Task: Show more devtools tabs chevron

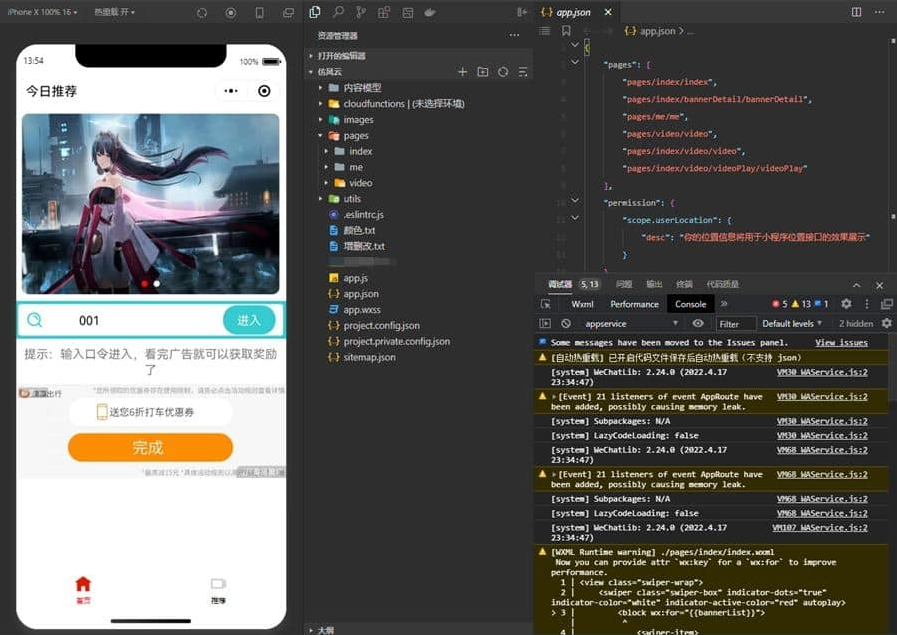Action: 724,304
